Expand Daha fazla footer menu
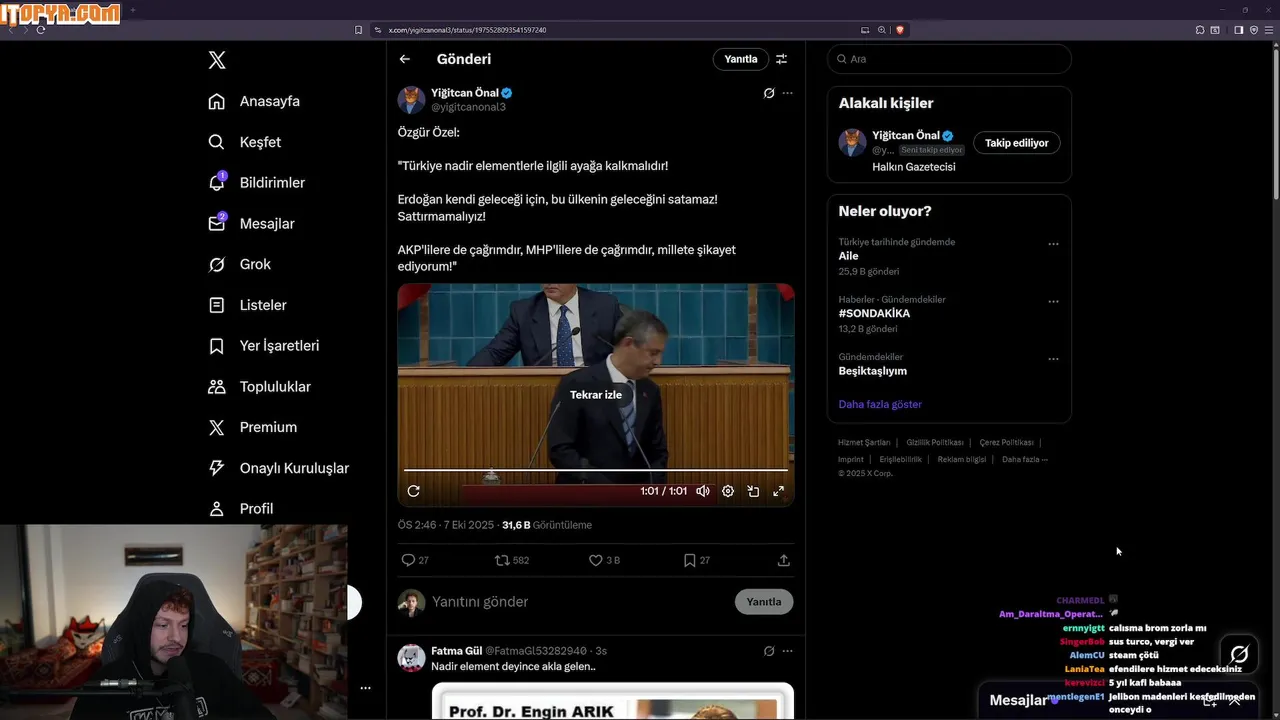1280x720 pixels. pyautogui.click(x=1025, y=460)
